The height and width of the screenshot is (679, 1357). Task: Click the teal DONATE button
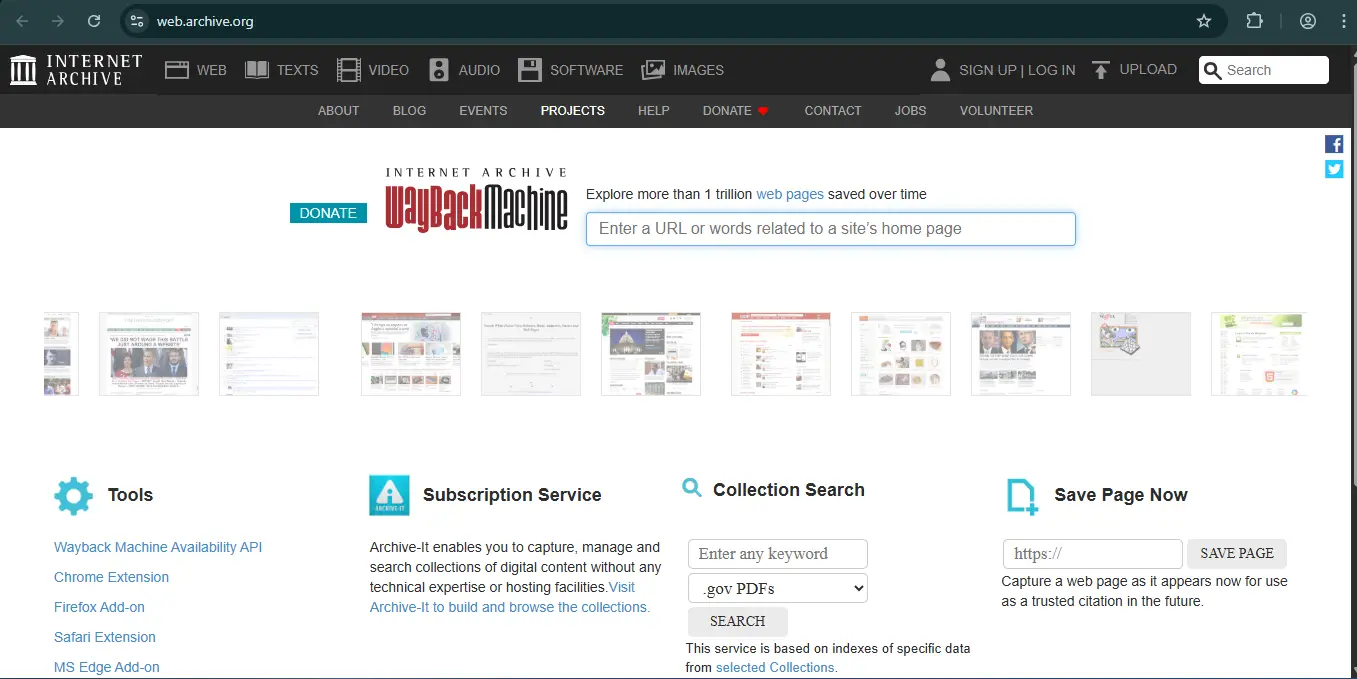[328, 213]
